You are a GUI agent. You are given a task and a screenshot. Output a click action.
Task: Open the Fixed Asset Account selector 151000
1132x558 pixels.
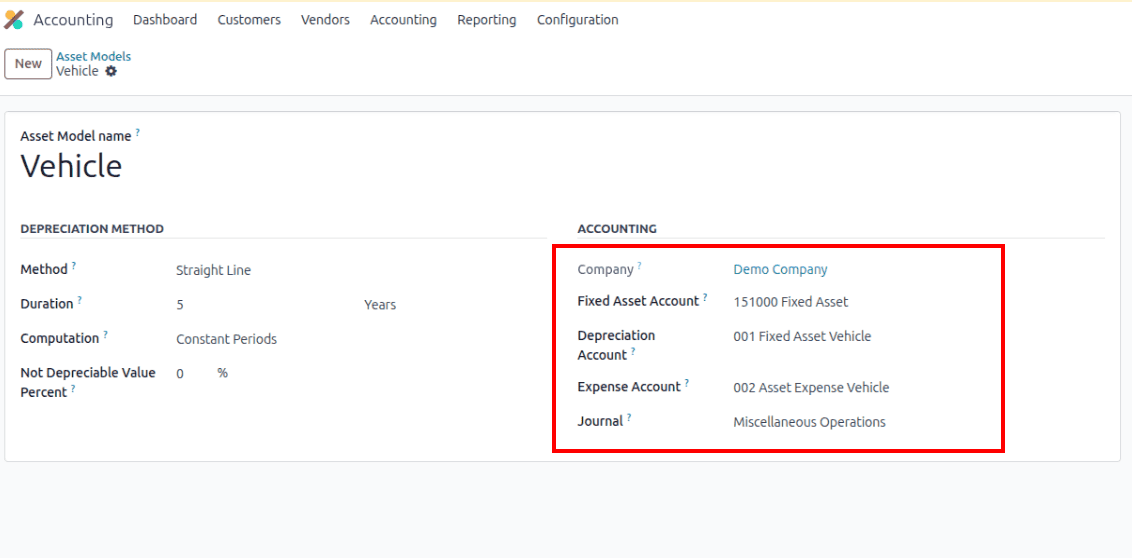791,302
